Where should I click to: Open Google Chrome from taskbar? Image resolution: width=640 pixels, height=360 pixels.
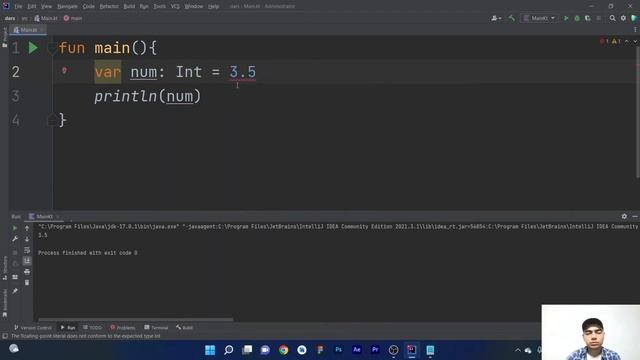[283, 350]
